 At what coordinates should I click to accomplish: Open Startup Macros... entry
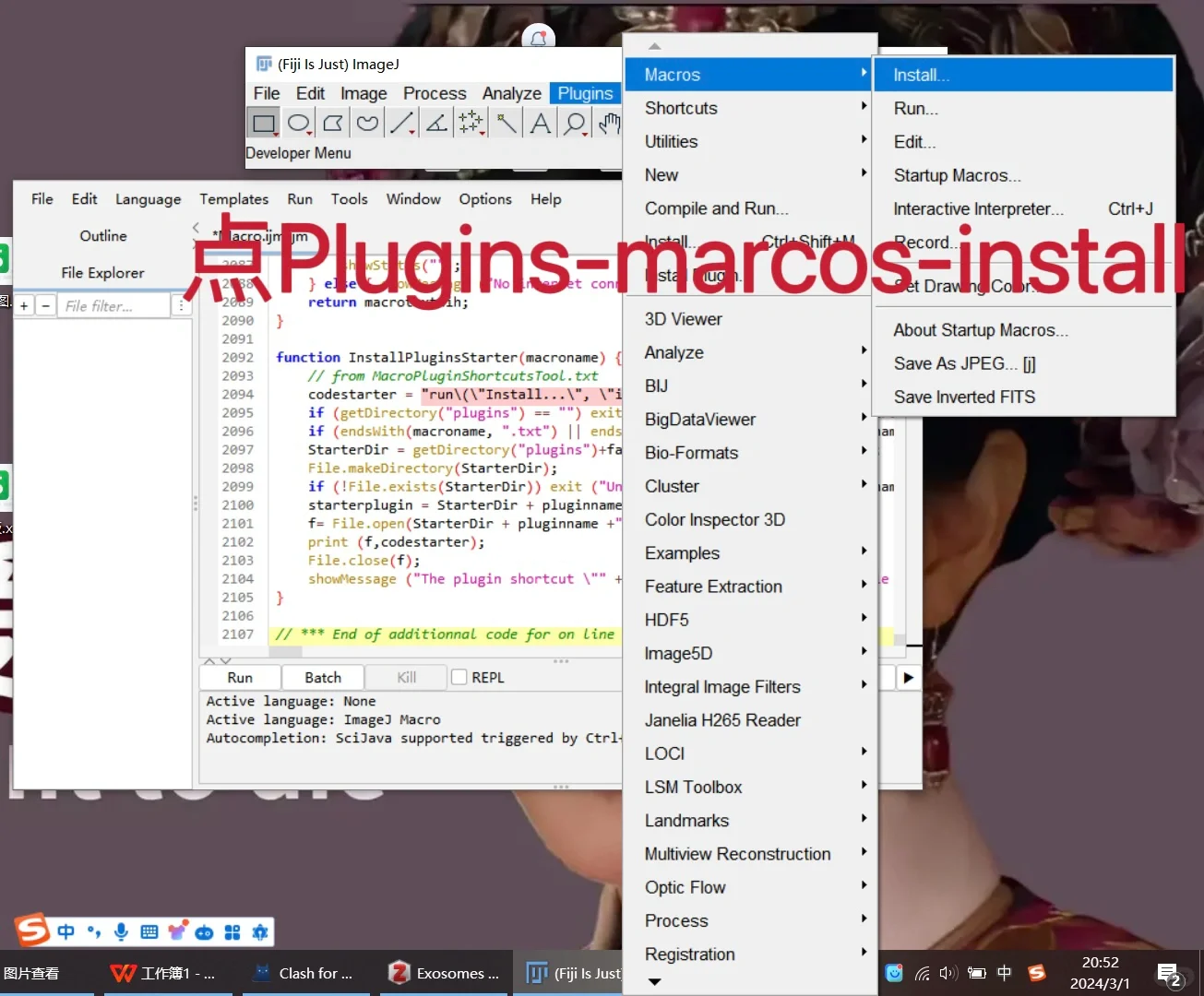pos(1024,175)
